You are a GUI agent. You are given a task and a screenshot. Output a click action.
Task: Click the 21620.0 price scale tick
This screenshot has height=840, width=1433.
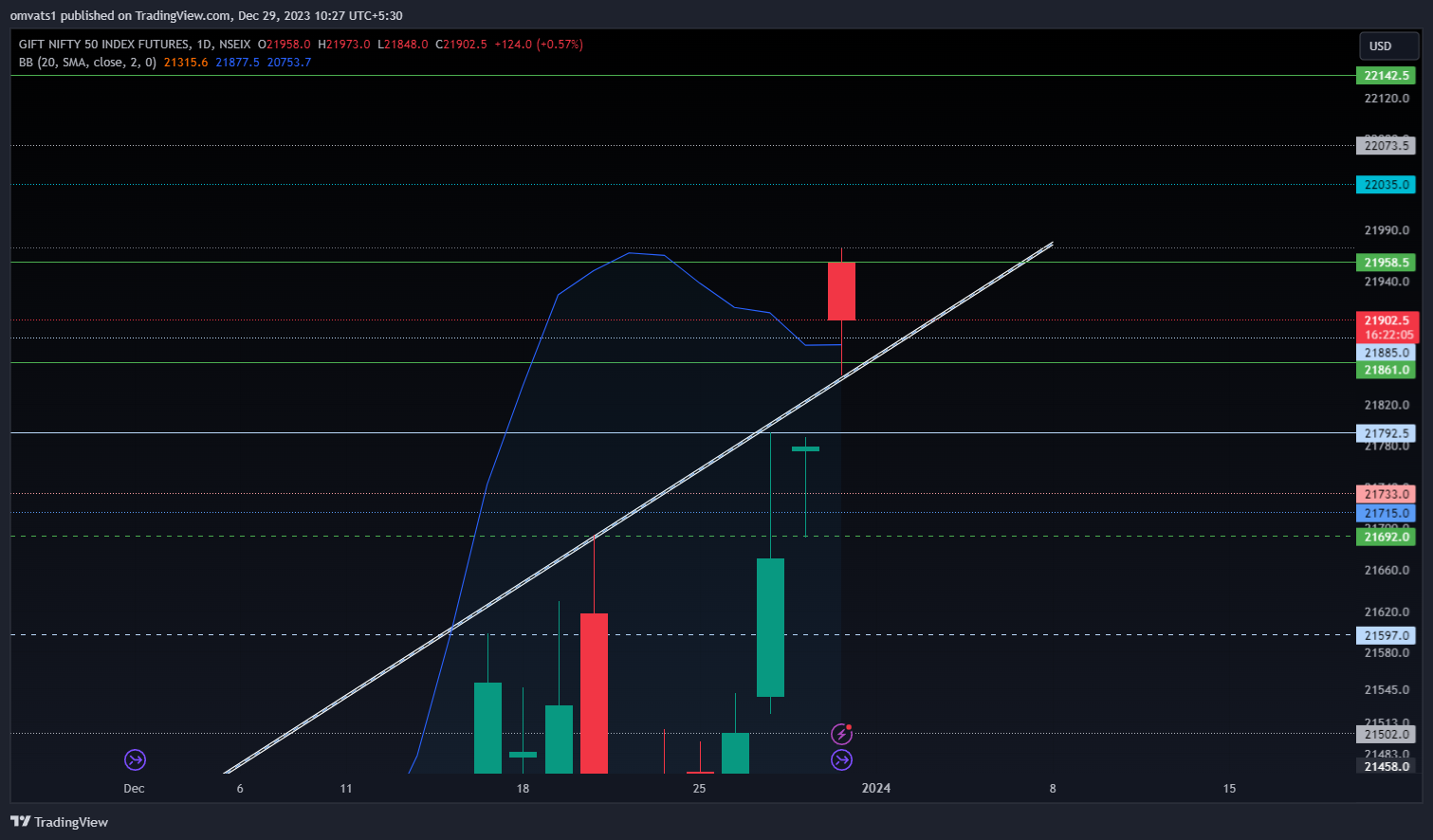1387,612
